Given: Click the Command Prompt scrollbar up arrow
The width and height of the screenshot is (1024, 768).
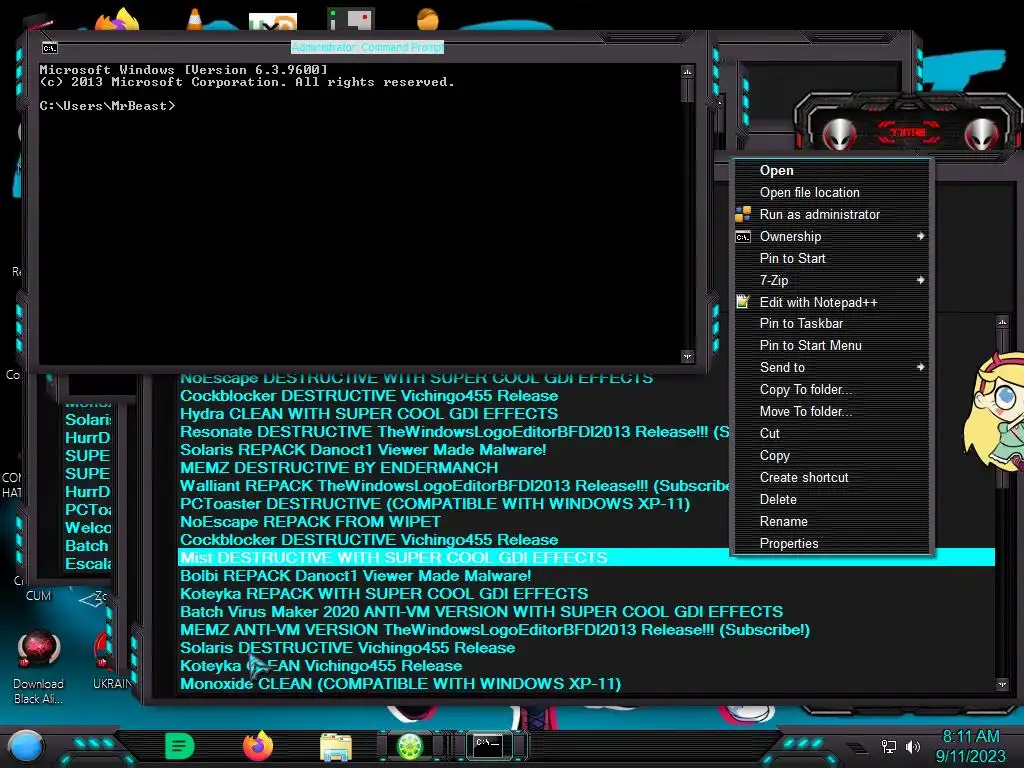Looking at the screenshot, I should [687, 71].
